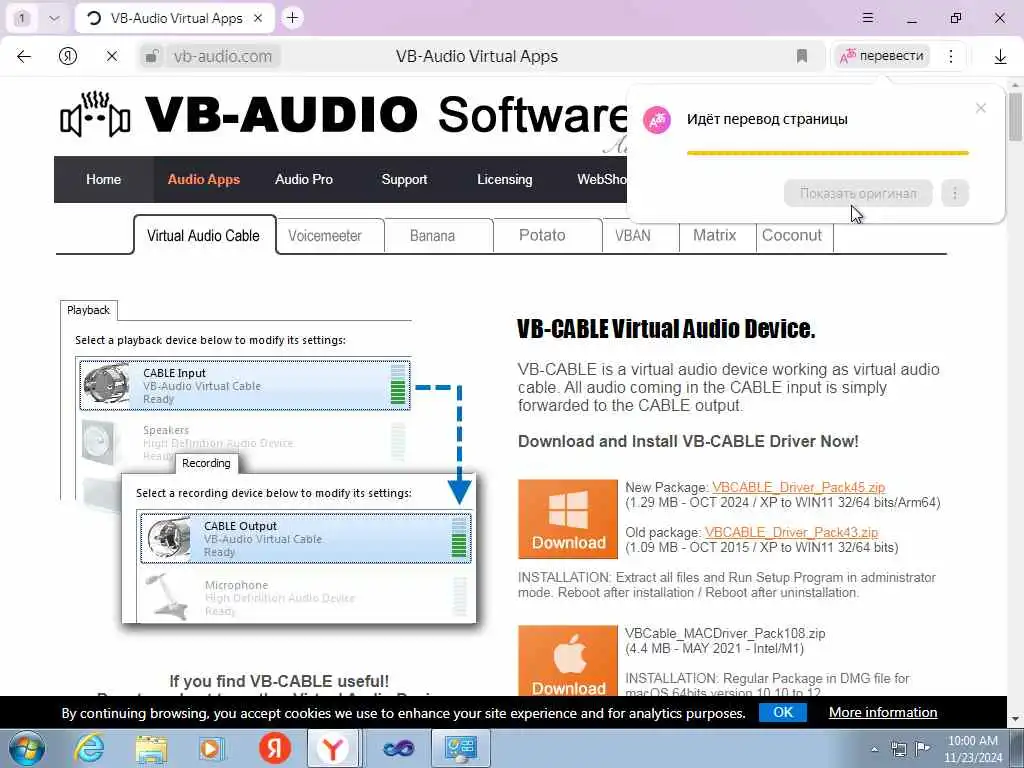Close the translation popup
Screen dimensions: 1024x768
click(x=980, y=108)
